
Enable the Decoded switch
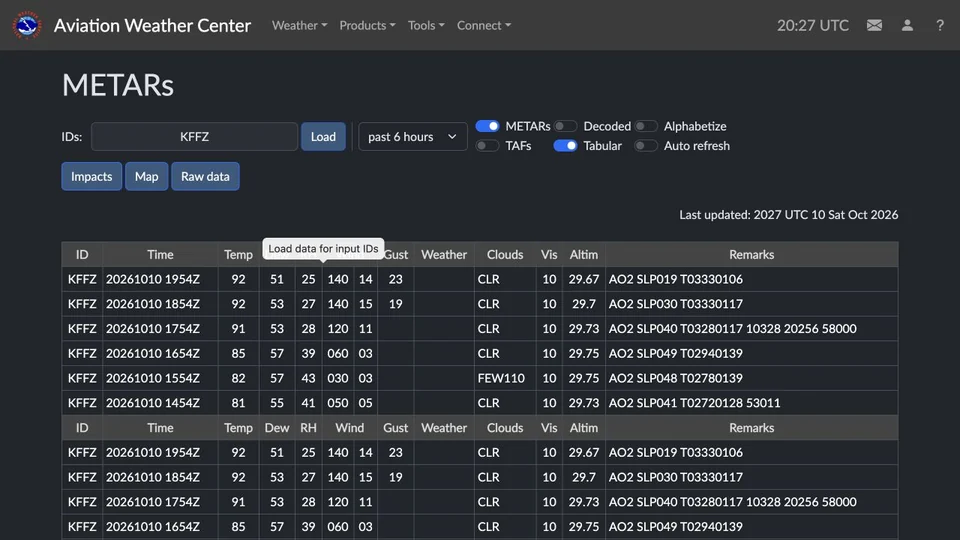click(565, 126)
